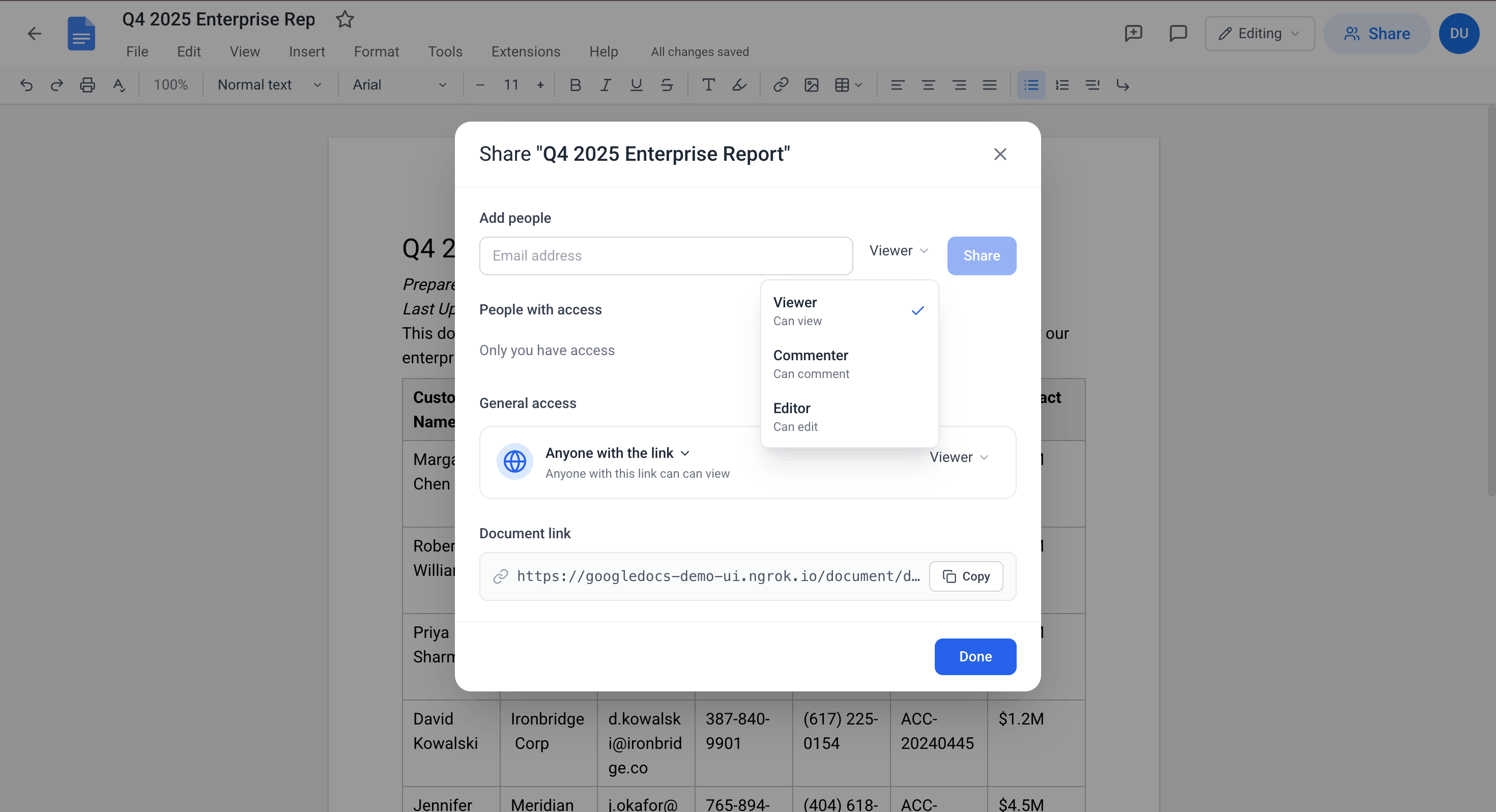Click the globe icon in General access
This screenshot has height=812, width=1496.
click(514, 462)
